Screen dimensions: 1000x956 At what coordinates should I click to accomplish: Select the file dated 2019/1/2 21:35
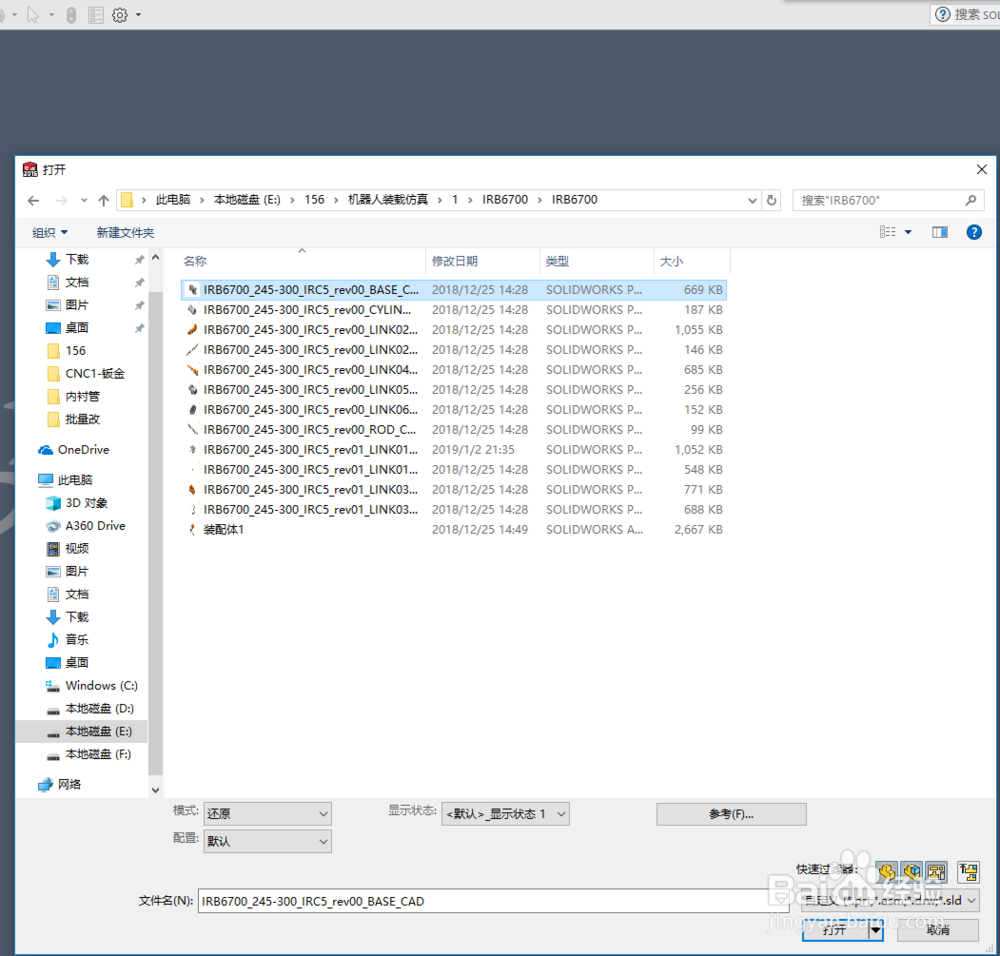454,450
